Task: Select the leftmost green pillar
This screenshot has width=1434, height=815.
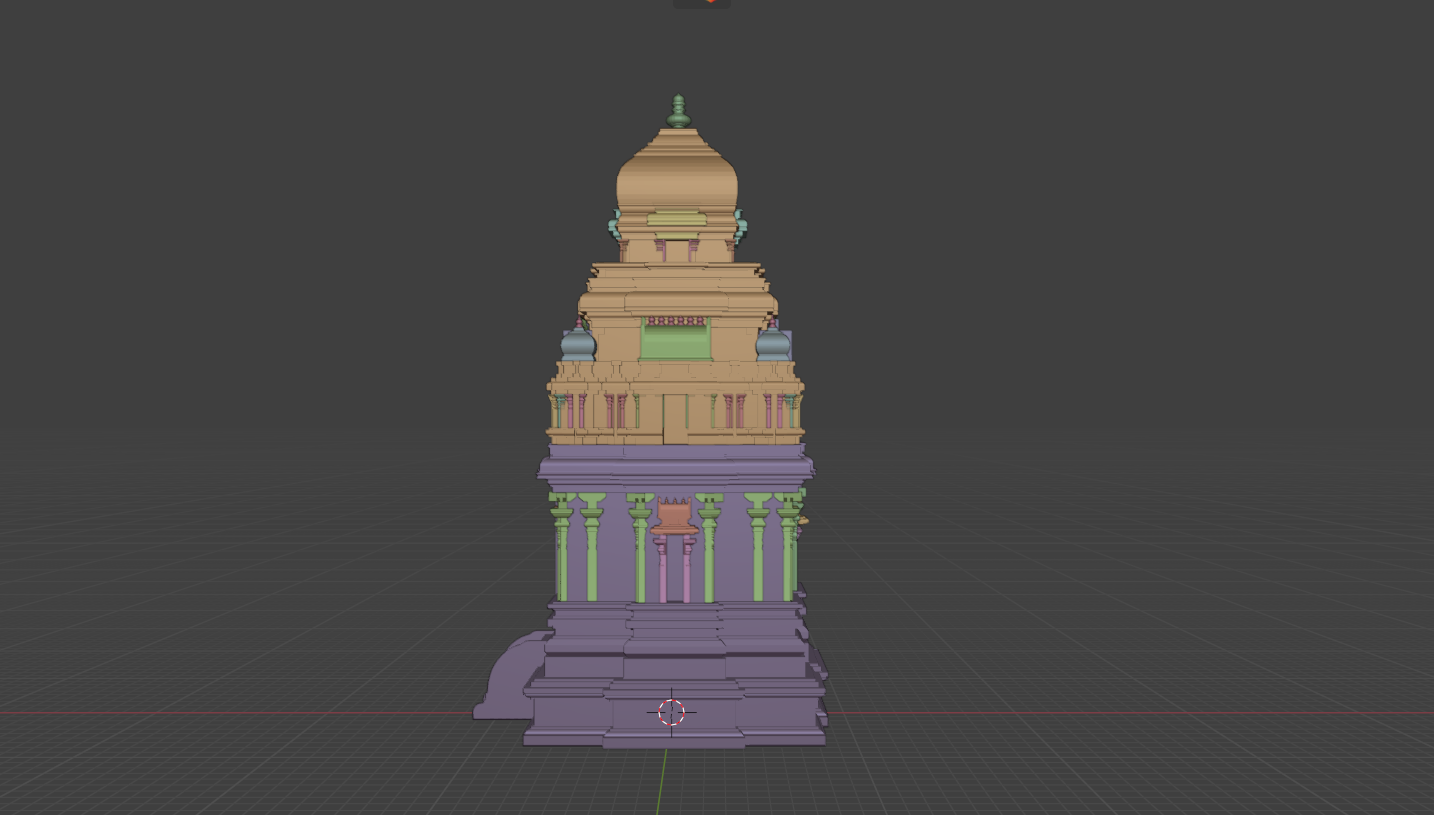Action: (562, 546)
